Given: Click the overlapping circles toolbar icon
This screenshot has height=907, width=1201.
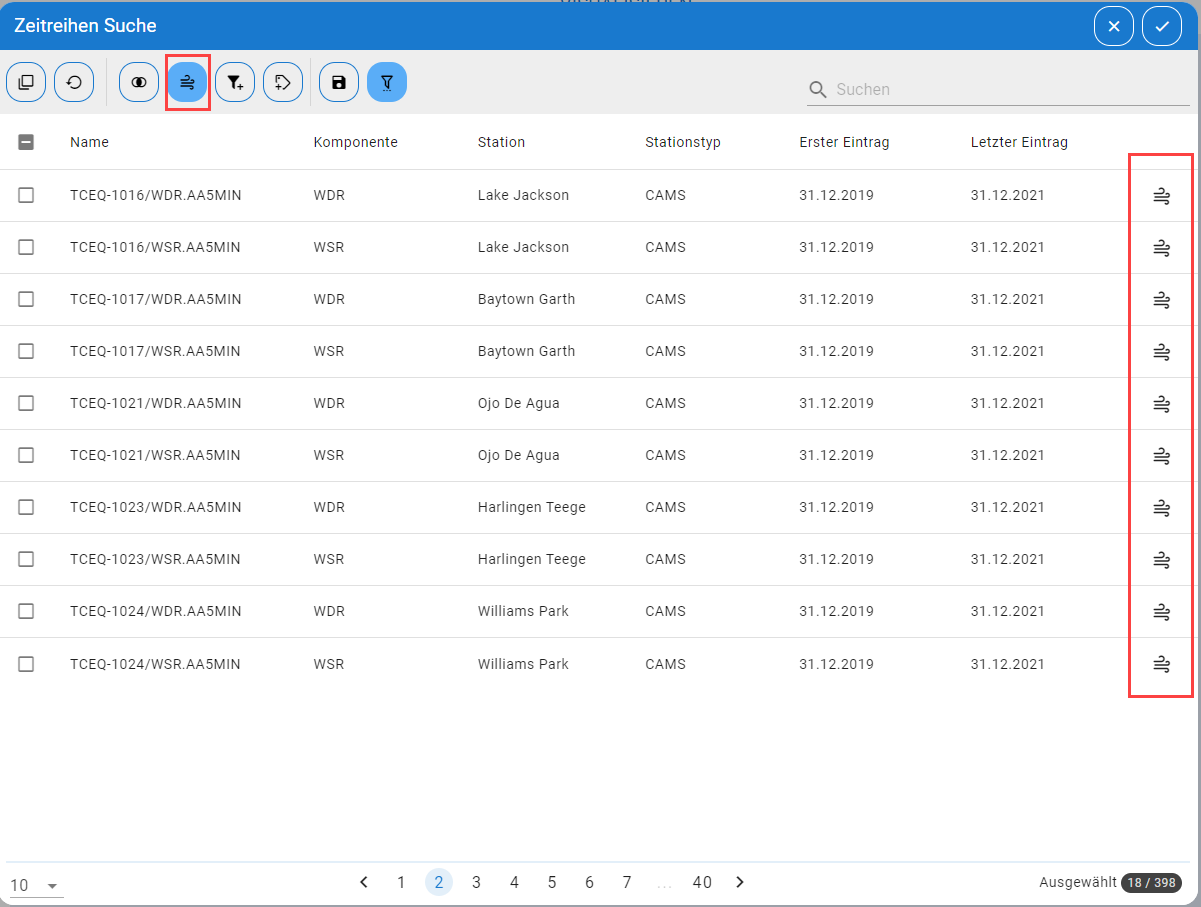Looking at the screenshot, I should [139, 82].
